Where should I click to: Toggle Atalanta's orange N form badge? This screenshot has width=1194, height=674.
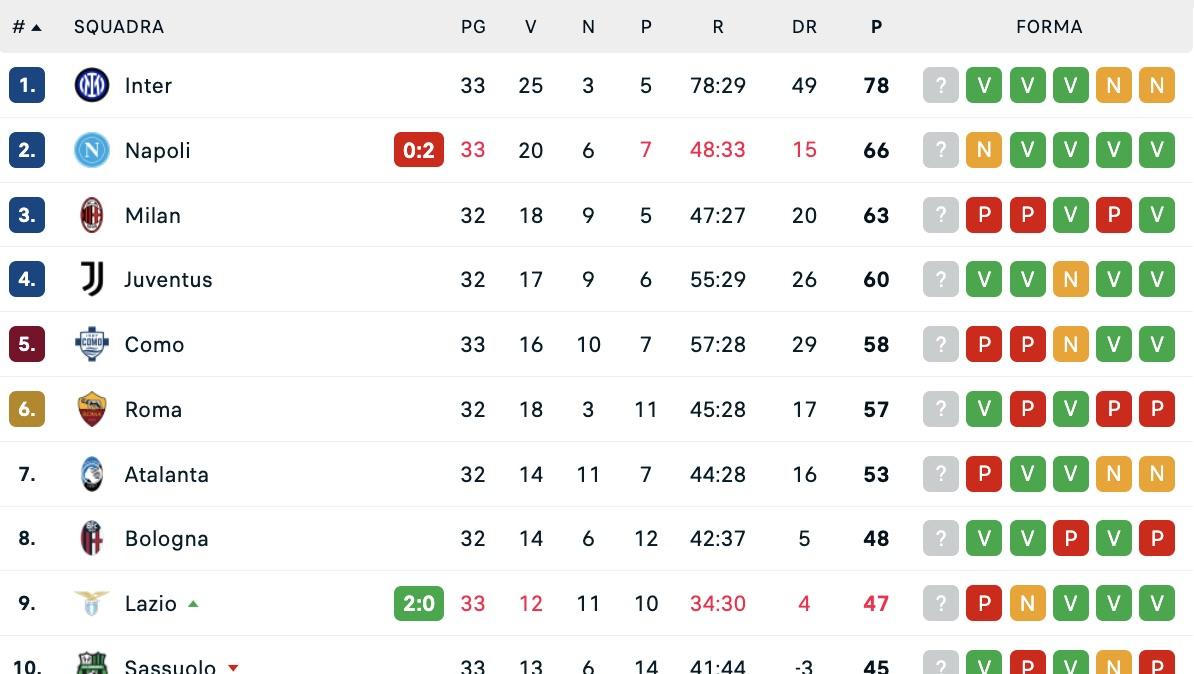1113,474
